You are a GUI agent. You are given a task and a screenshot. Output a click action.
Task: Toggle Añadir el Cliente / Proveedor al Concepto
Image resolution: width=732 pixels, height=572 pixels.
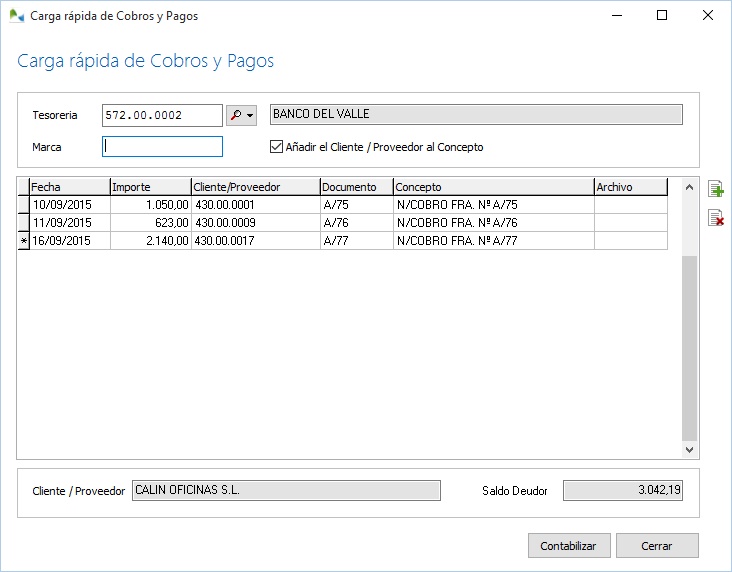click(x=277, y=147)
